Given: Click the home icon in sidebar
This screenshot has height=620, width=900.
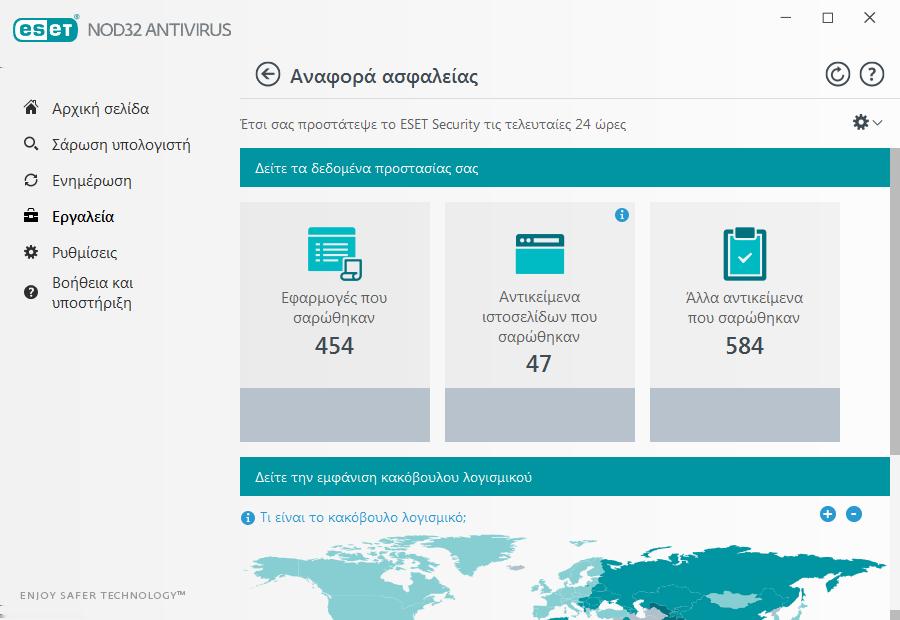Looking at the screenshot, I should point(31,107).
